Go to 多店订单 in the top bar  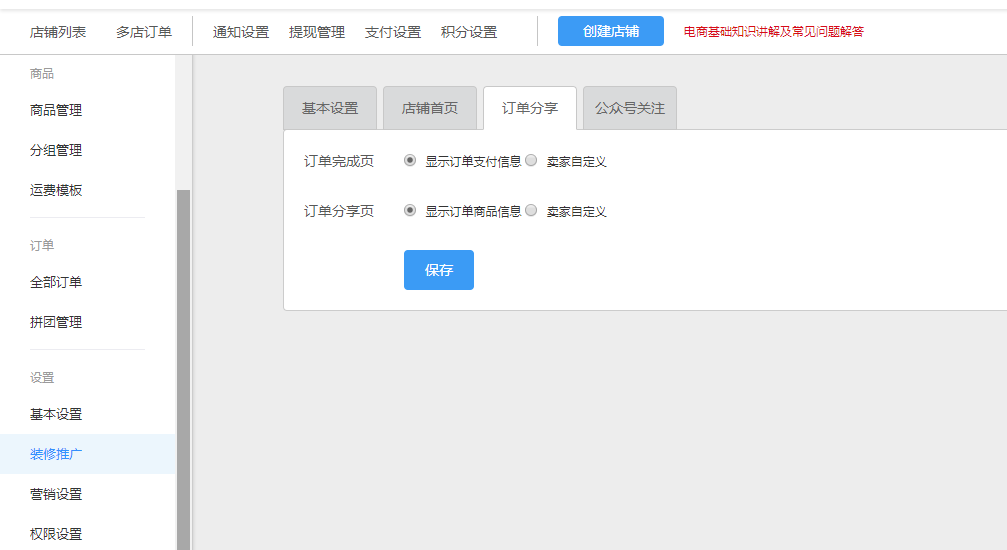143,32
